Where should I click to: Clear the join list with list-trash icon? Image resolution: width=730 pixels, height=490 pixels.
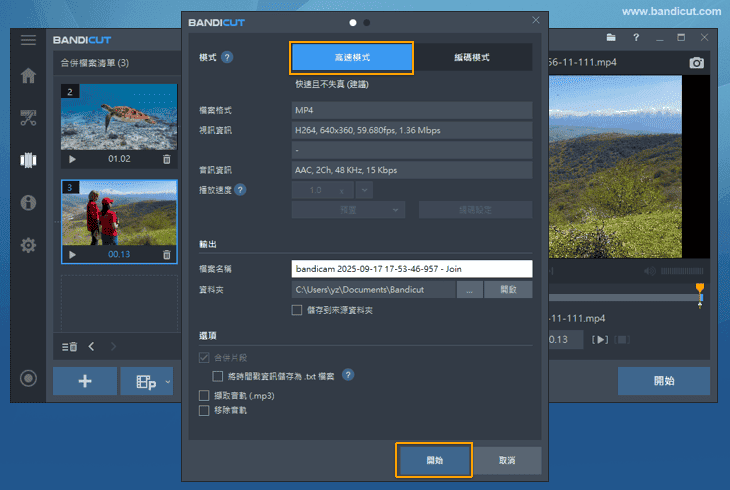(69, 347)
